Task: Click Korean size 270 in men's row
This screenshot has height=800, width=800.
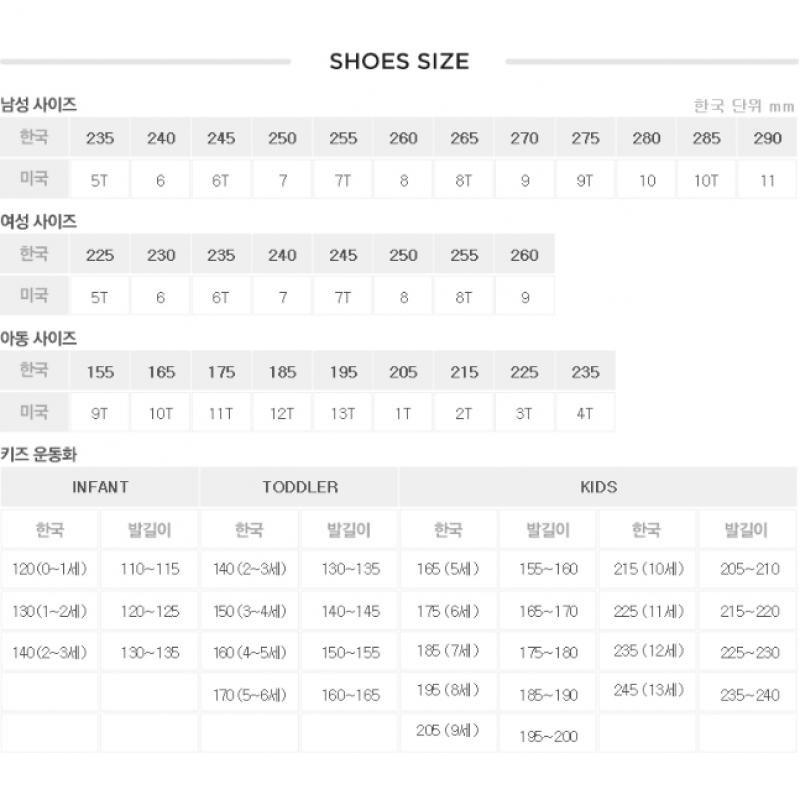Action: pyautogui.click(x=524, y=138)
